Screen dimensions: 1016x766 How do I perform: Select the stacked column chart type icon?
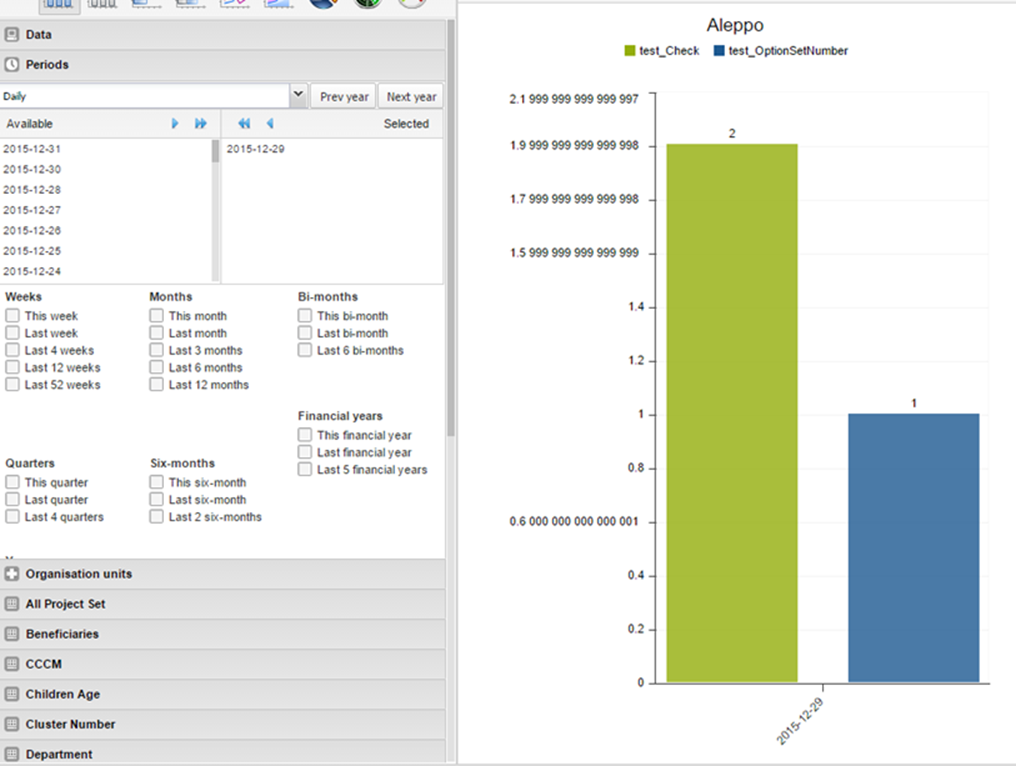[x=102, y=4]
